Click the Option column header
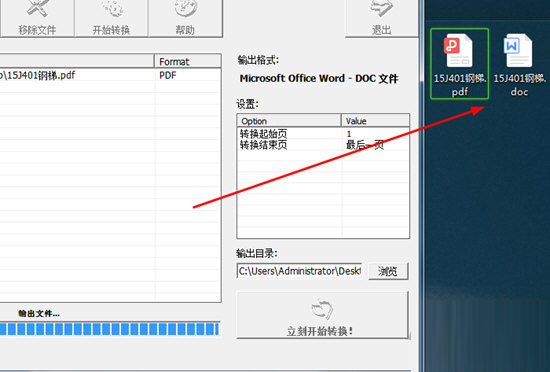The image size is (550, 372). (289, 121)
